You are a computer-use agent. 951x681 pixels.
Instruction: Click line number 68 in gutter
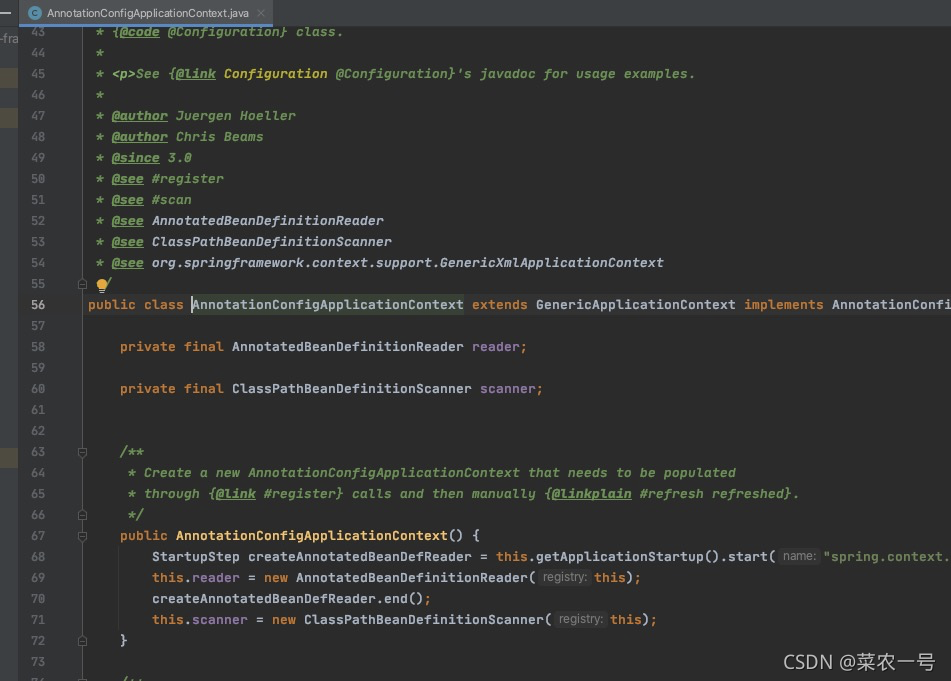pyautogui.click(x=38, y=557)
